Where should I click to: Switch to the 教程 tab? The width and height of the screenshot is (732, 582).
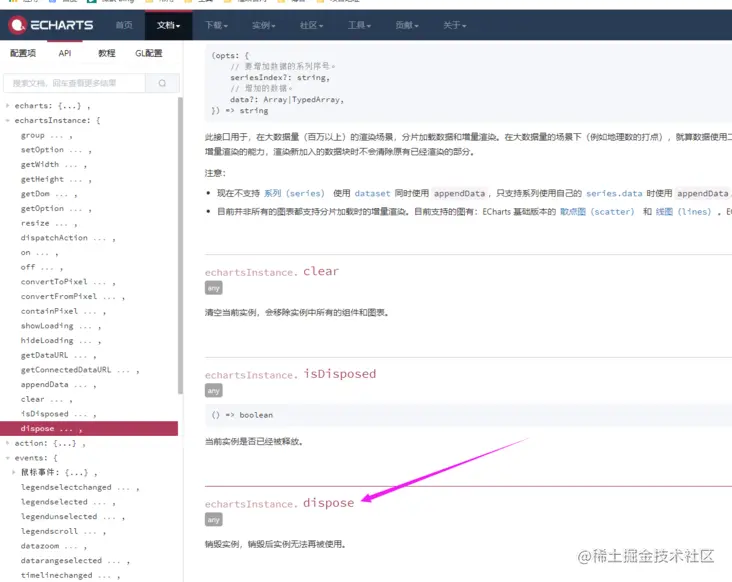click(106, 53)
